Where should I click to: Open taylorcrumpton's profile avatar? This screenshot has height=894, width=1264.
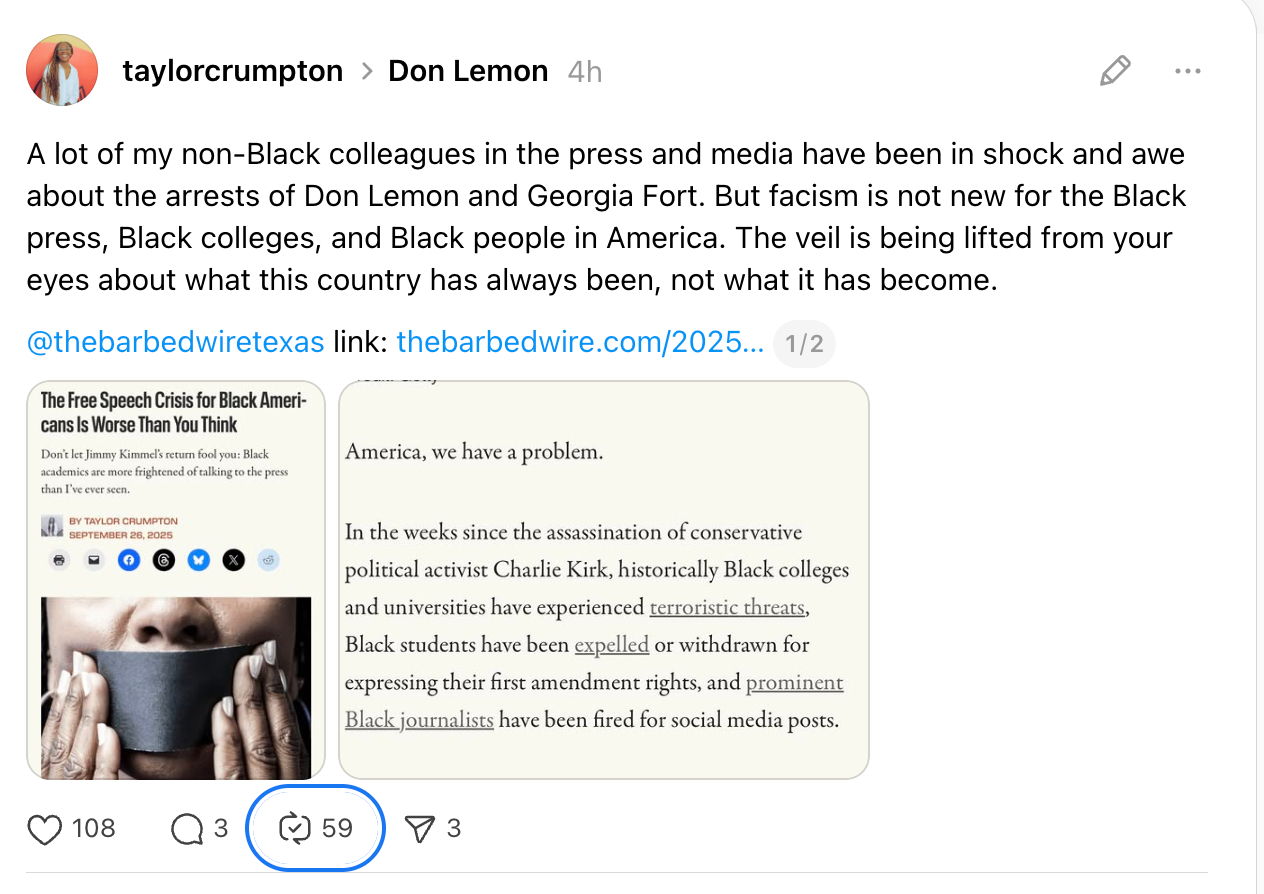pos(62,70)
